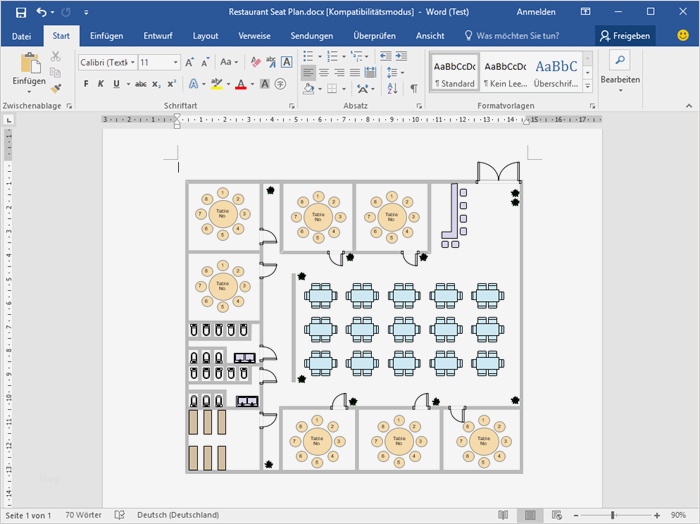
Task: Toggle italic formatting
Action: click(100, 84)
